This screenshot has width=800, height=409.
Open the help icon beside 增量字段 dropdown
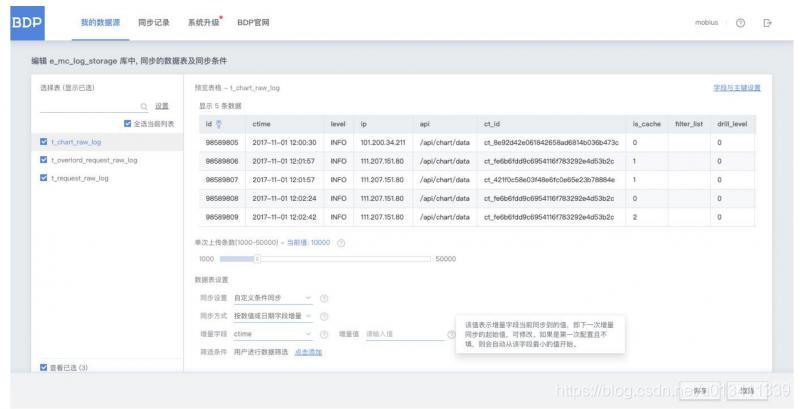click(324, 335)
